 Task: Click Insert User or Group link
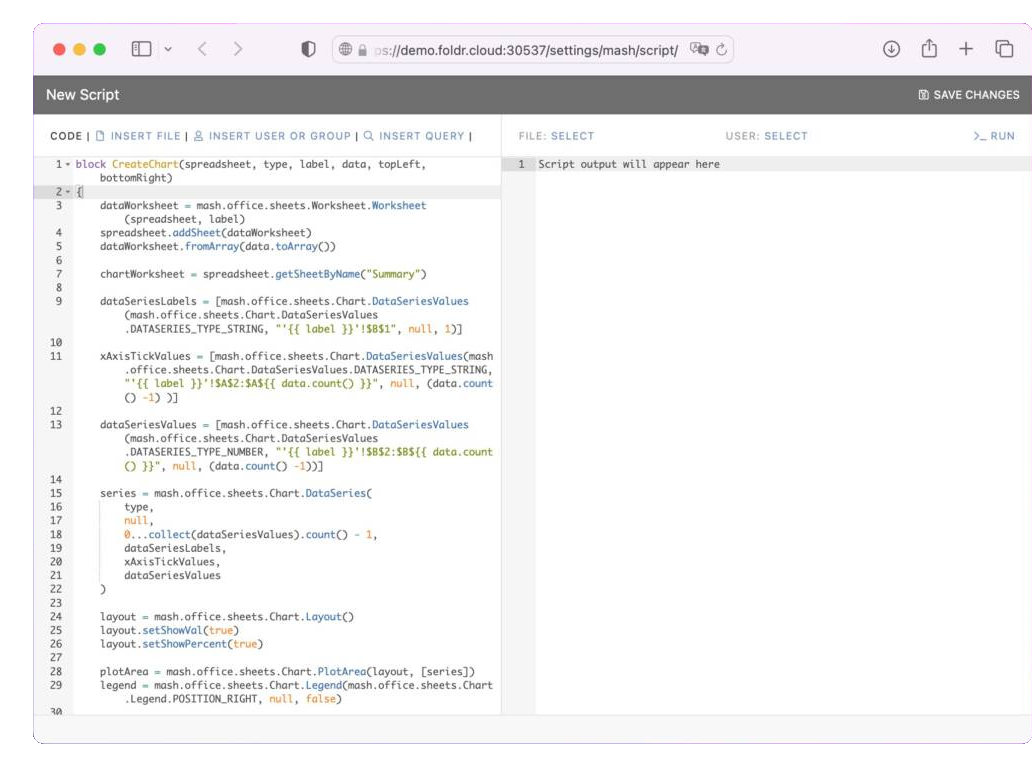pyautogui.click(x=280, y=136)
